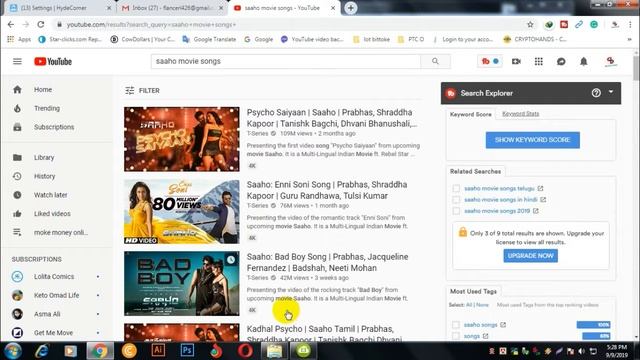Check the songs tag box
640x360 pixels.
(456, 336)
